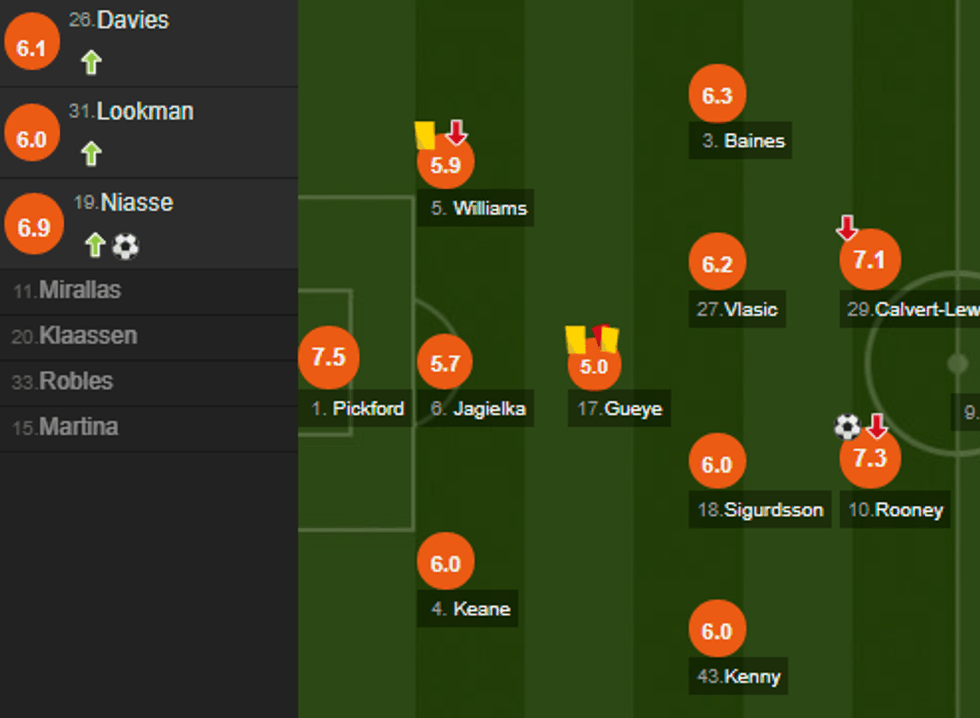The height and width of the screenshot is (718, 980).
Task: Open the Baines player label
Action: click(x=742, y=141)
